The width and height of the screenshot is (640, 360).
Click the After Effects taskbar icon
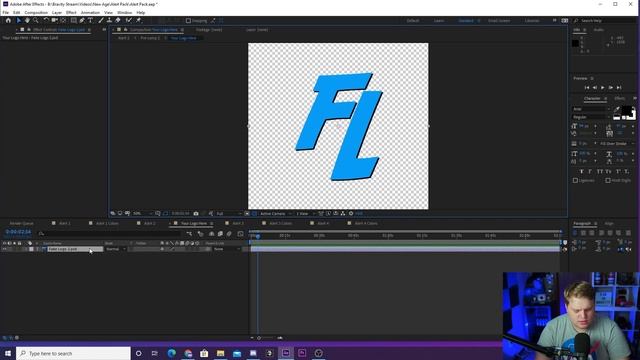click(286, 353)
